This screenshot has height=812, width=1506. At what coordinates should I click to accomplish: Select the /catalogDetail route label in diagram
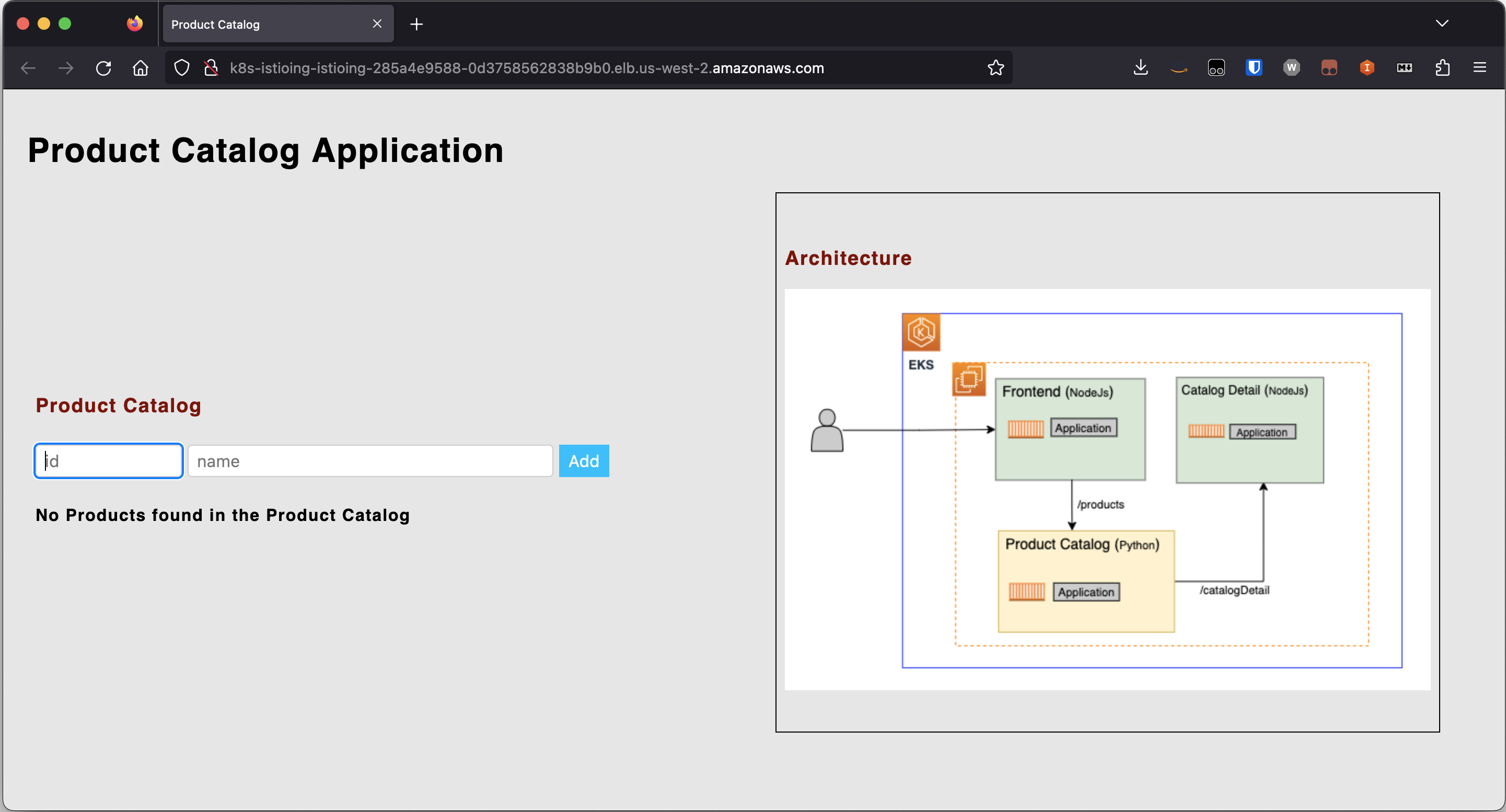click(1231, 589)
